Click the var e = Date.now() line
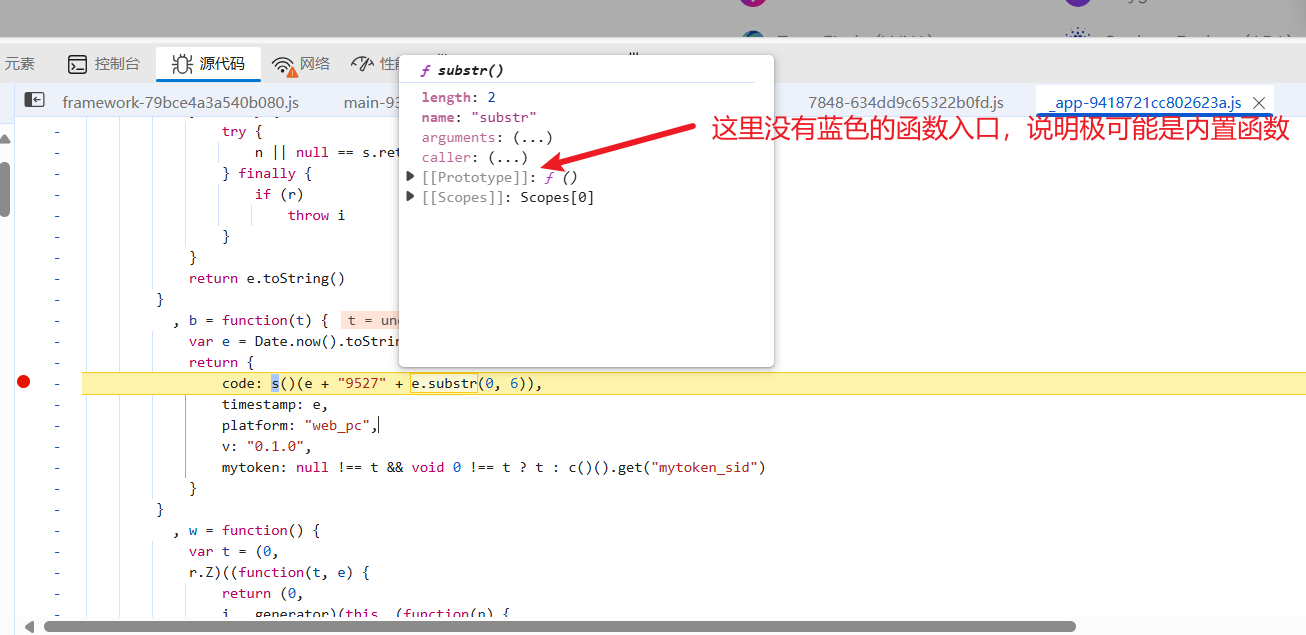 click(x=294, y=341)
